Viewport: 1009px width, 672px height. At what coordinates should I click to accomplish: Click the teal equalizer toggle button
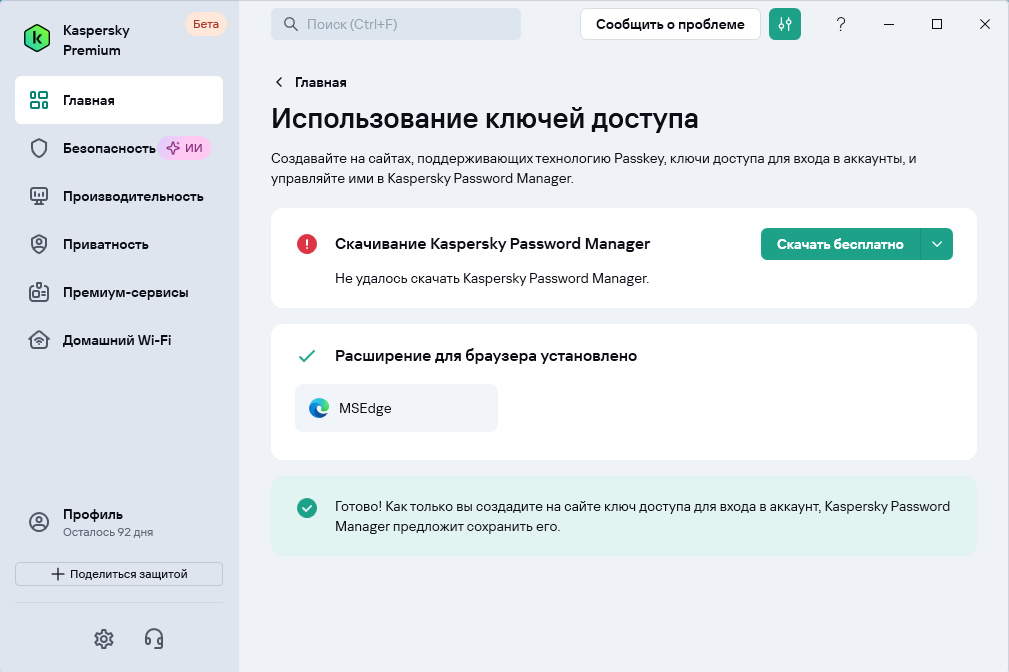pos(785,24)
